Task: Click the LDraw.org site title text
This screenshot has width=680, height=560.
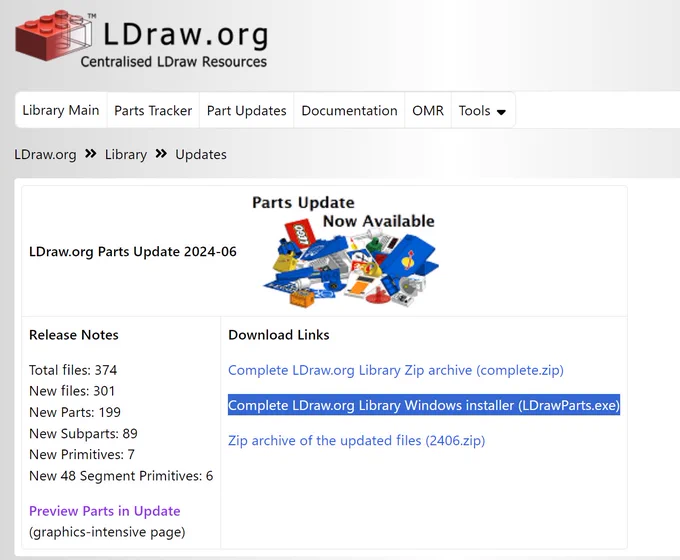Action: [186, 35]
